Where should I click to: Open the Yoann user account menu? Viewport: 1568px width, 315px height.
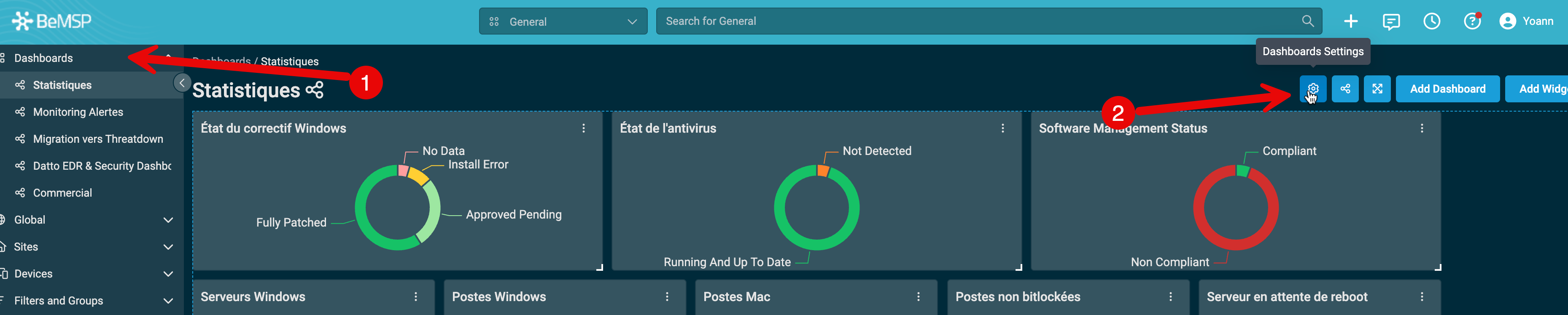tap(1526, 21)
